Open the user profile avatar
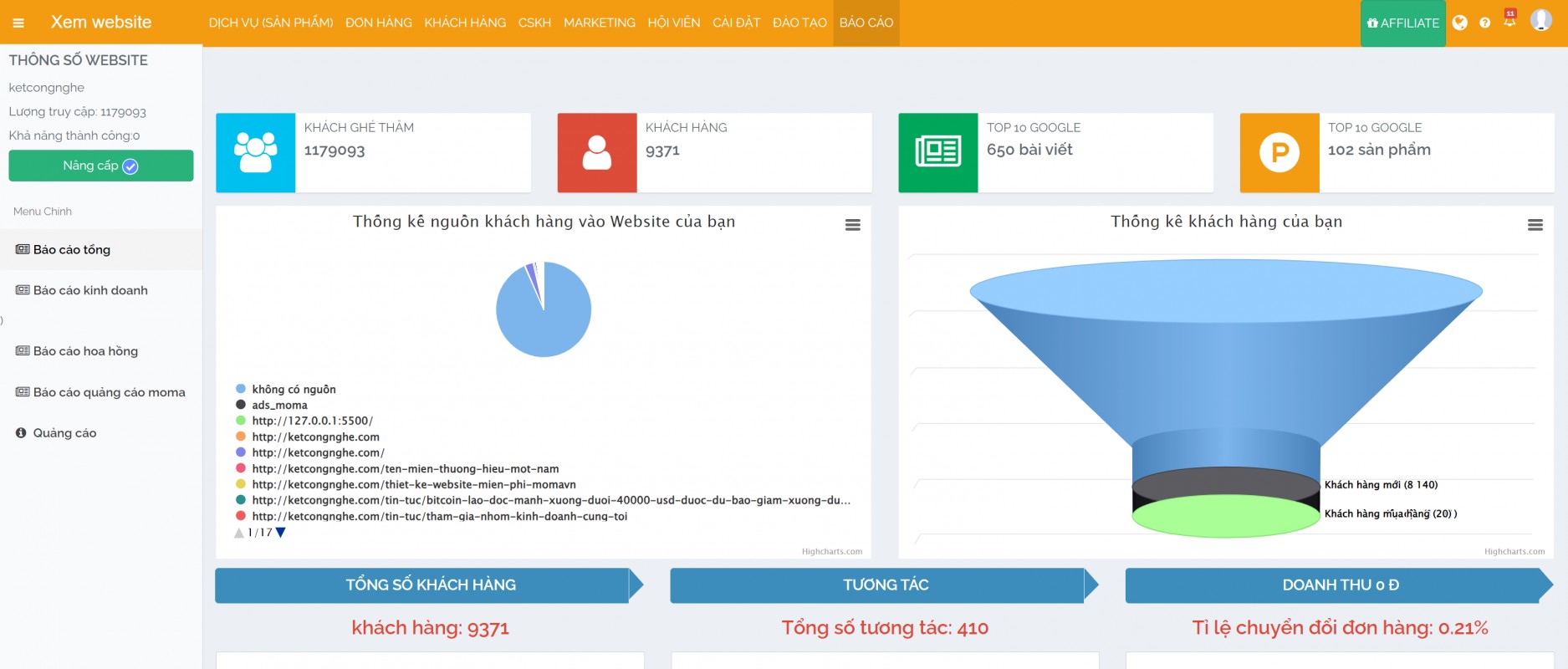The height and width of the screenshot is (669, 1568). [x=1540, y=20]
